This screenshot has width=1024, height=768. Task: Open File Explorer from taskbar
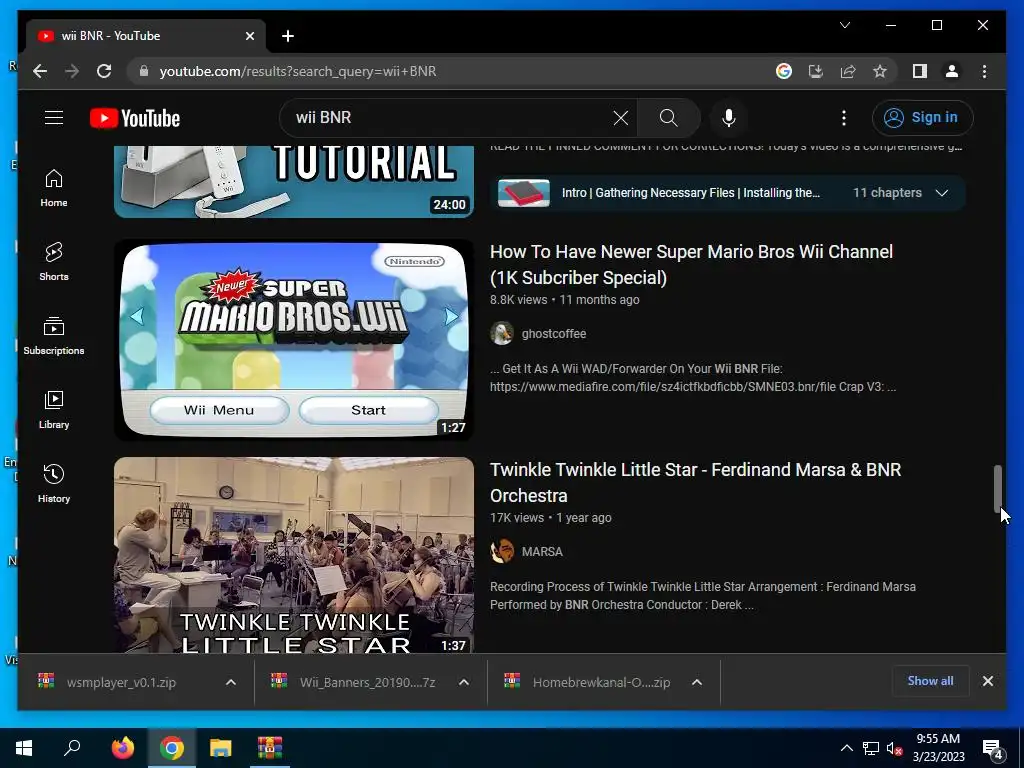pyautogui.click(x=221, y=748)
